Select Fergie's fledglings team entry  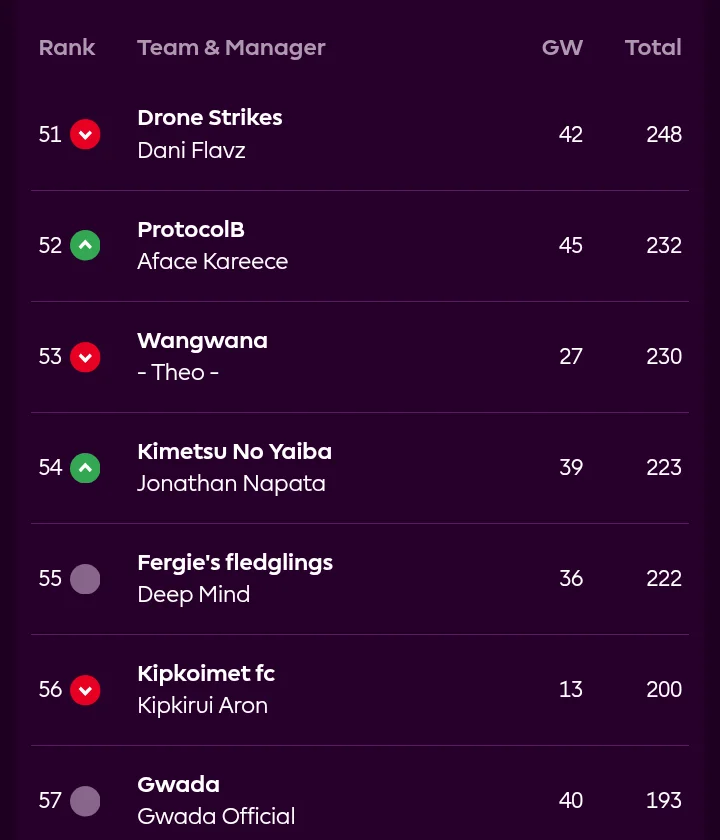pos(235,563)
